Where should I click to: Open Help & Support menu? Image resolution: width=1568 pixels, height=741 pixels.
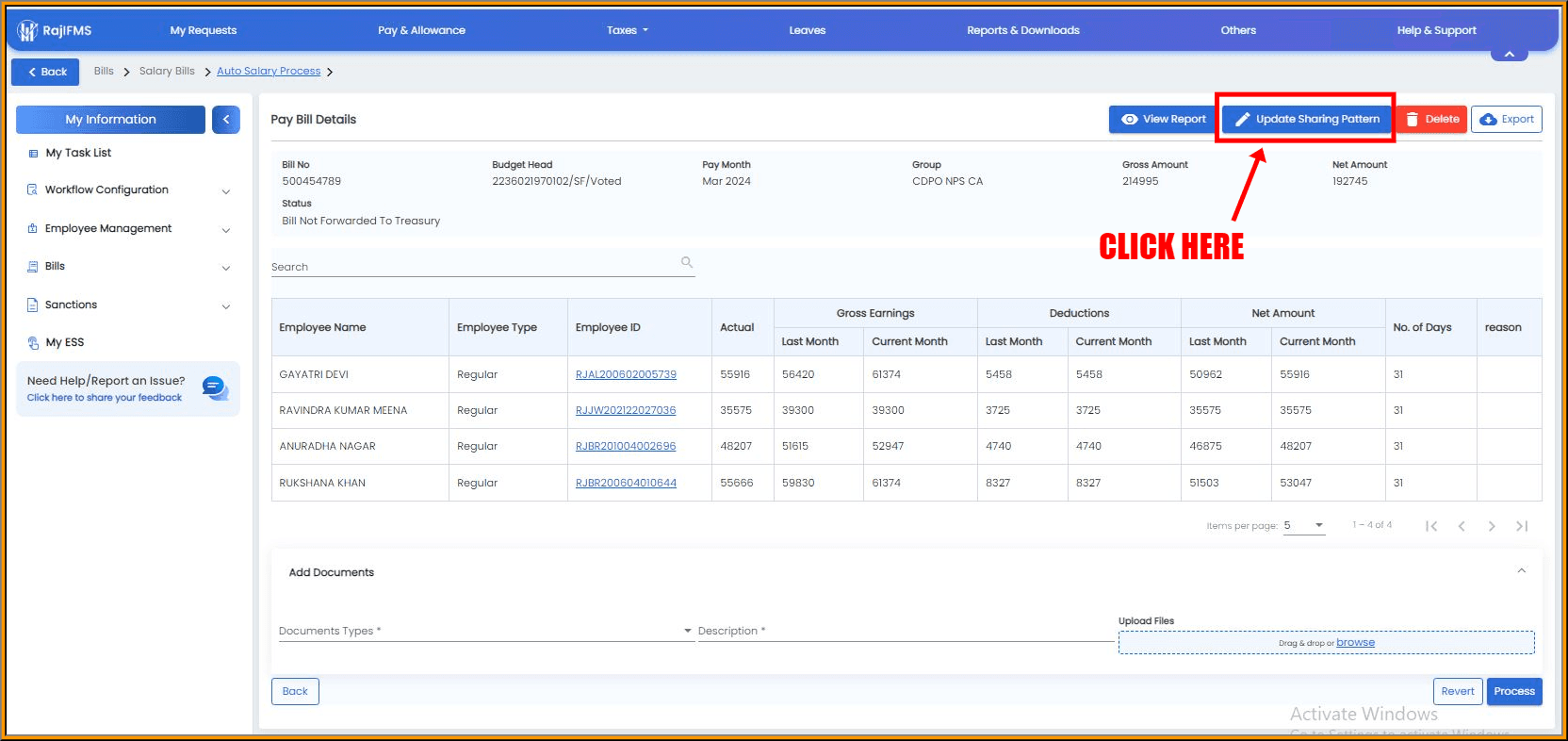(x=1436, y=30)
